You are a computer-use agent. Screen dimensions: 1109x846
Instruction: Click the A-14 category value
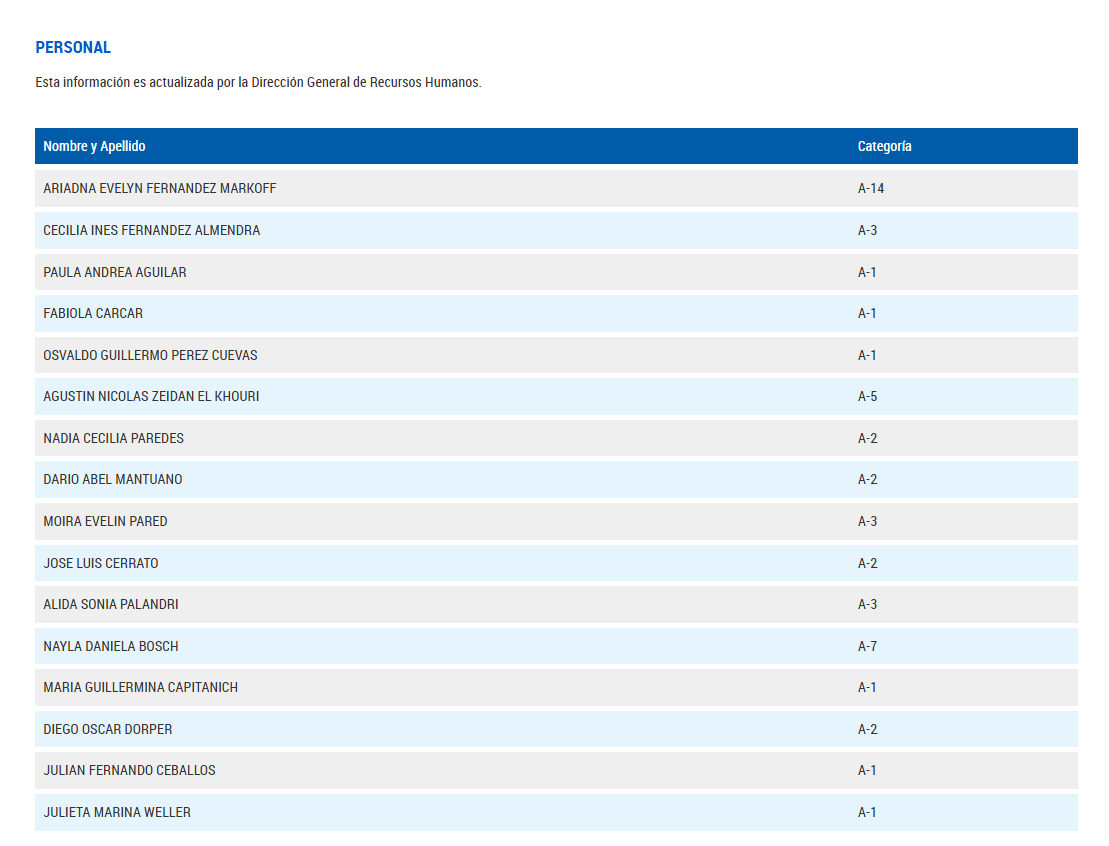tap(871, 188)
